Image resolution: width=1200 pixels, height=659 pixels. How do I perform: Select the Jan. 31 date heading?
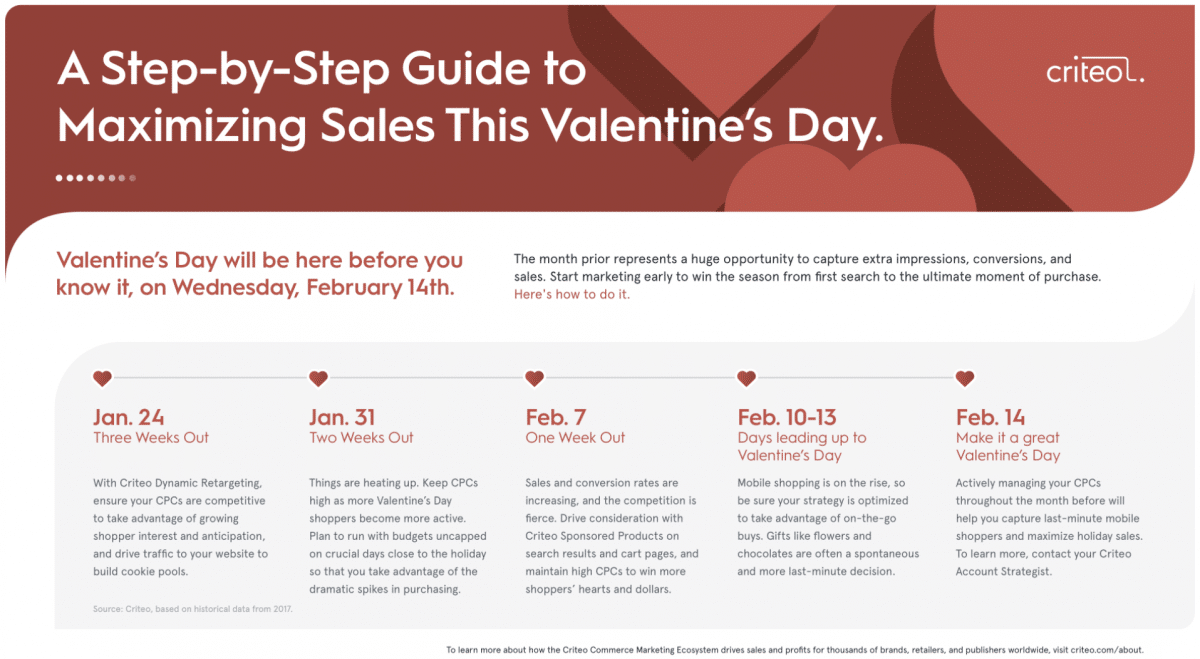tap(343, 417)
